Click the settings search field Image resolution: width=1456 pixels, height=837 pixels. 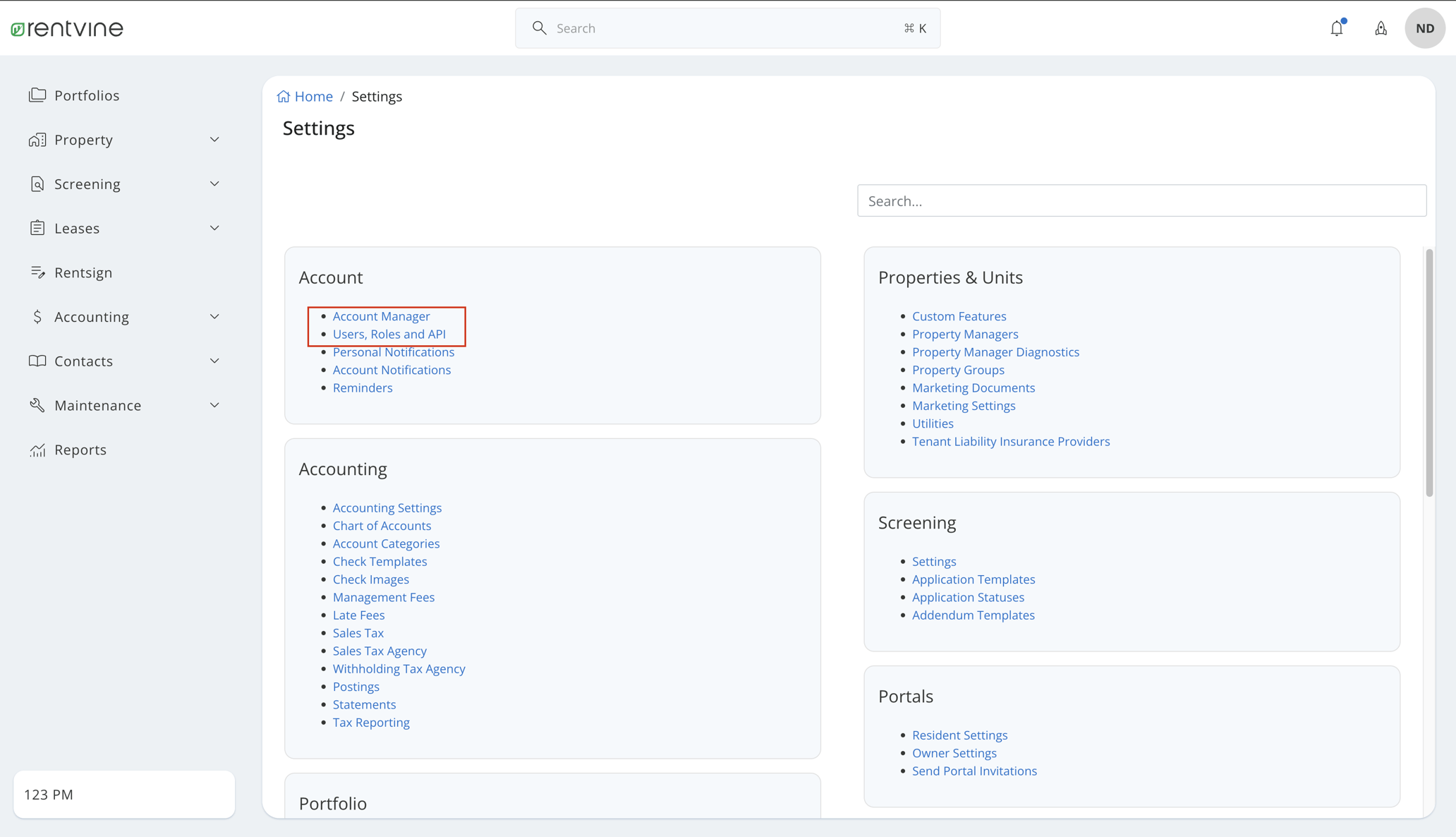[x=1141, y=200]
